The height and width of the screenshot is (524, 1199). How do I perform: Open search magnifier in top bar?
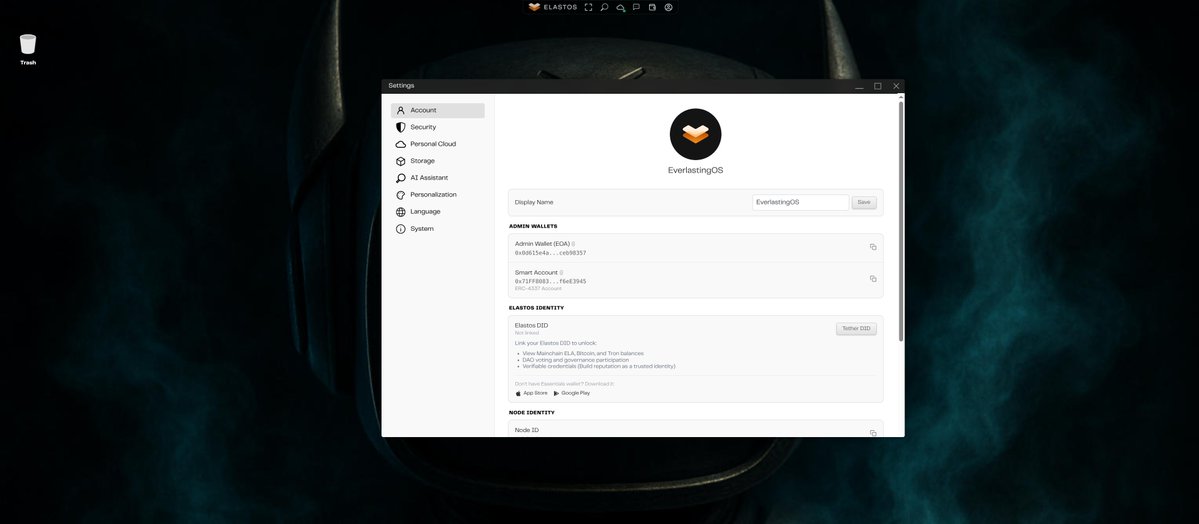pyautogui.click(x=604, y=7)
